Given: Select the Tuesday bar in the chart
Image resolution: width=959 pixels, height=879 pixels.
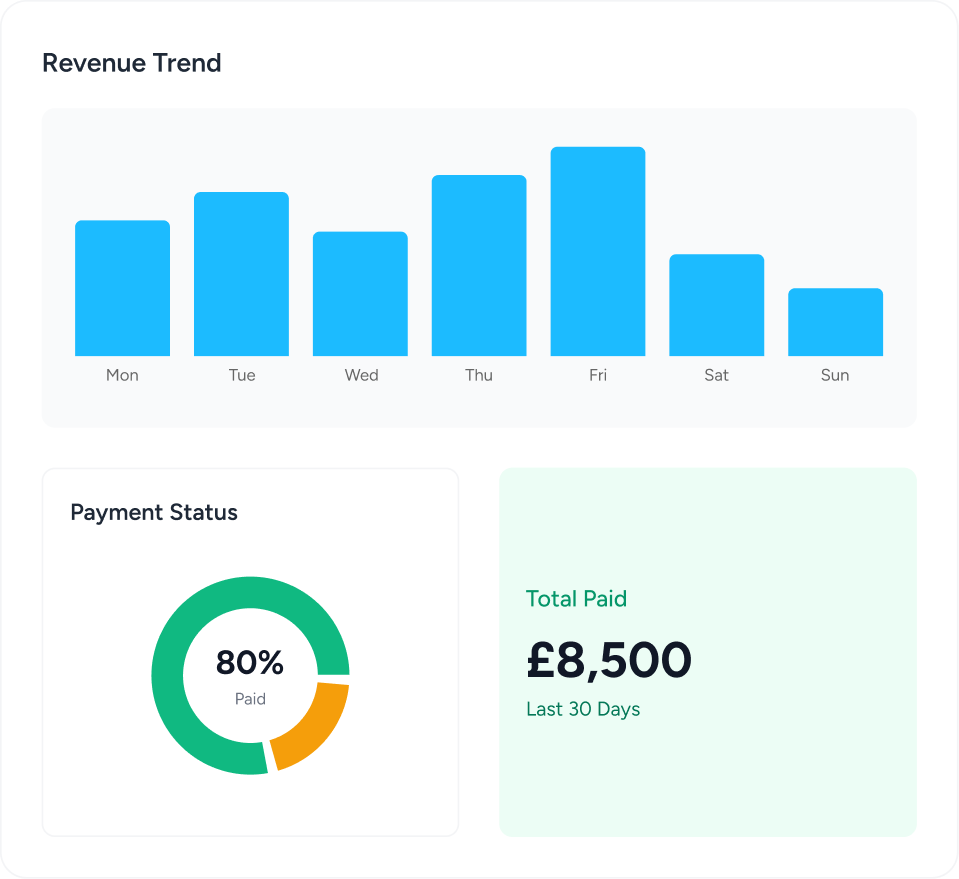Looking at the screenshot, I should (241, 274).
